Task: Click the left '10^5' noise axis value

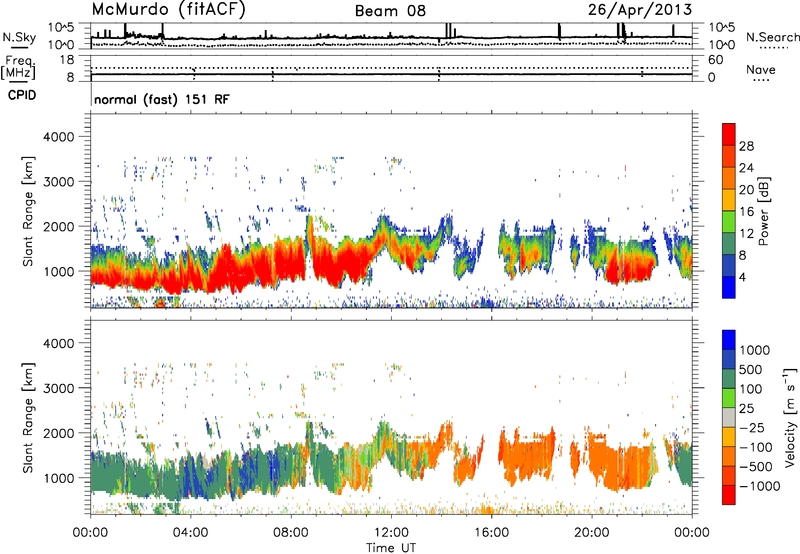Action: tap(61, 27)
